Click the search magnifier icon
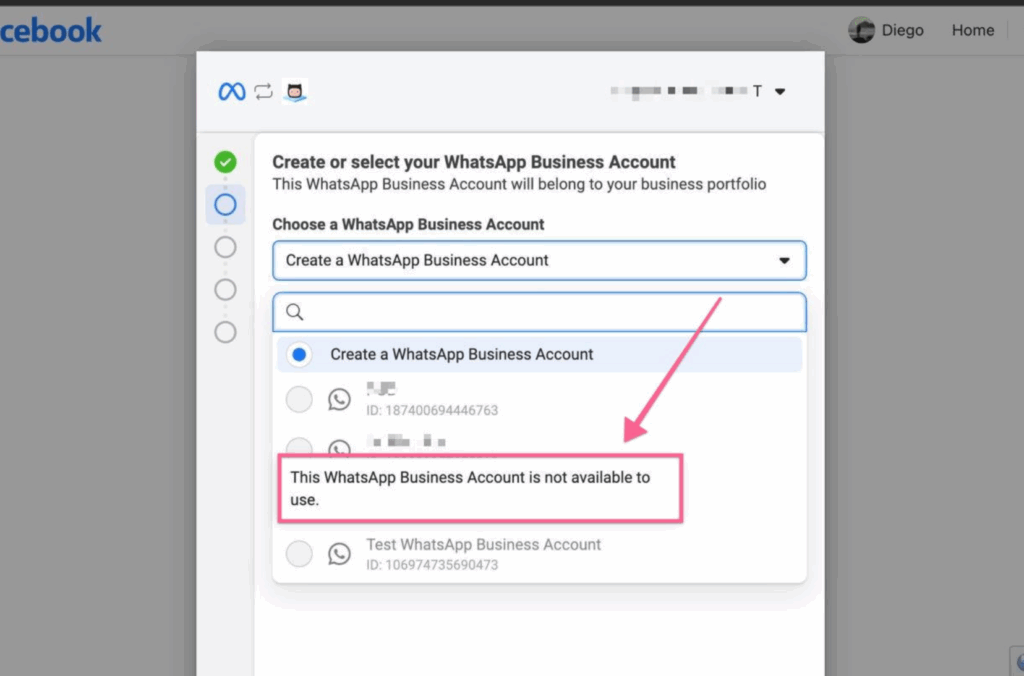 point(295,312)
